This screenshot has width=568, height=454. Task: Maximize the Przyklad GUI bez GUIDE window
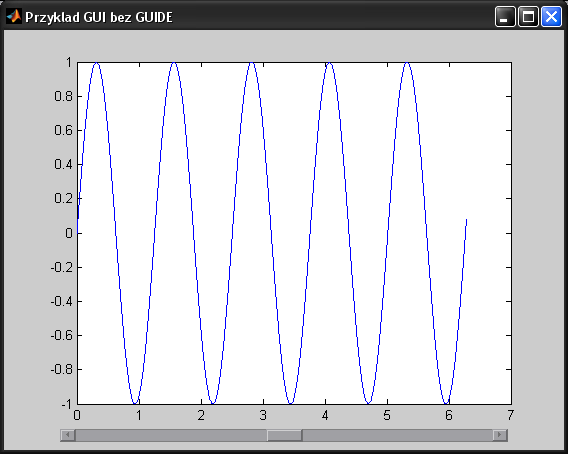pyautogui.click(x=528, y=17)
